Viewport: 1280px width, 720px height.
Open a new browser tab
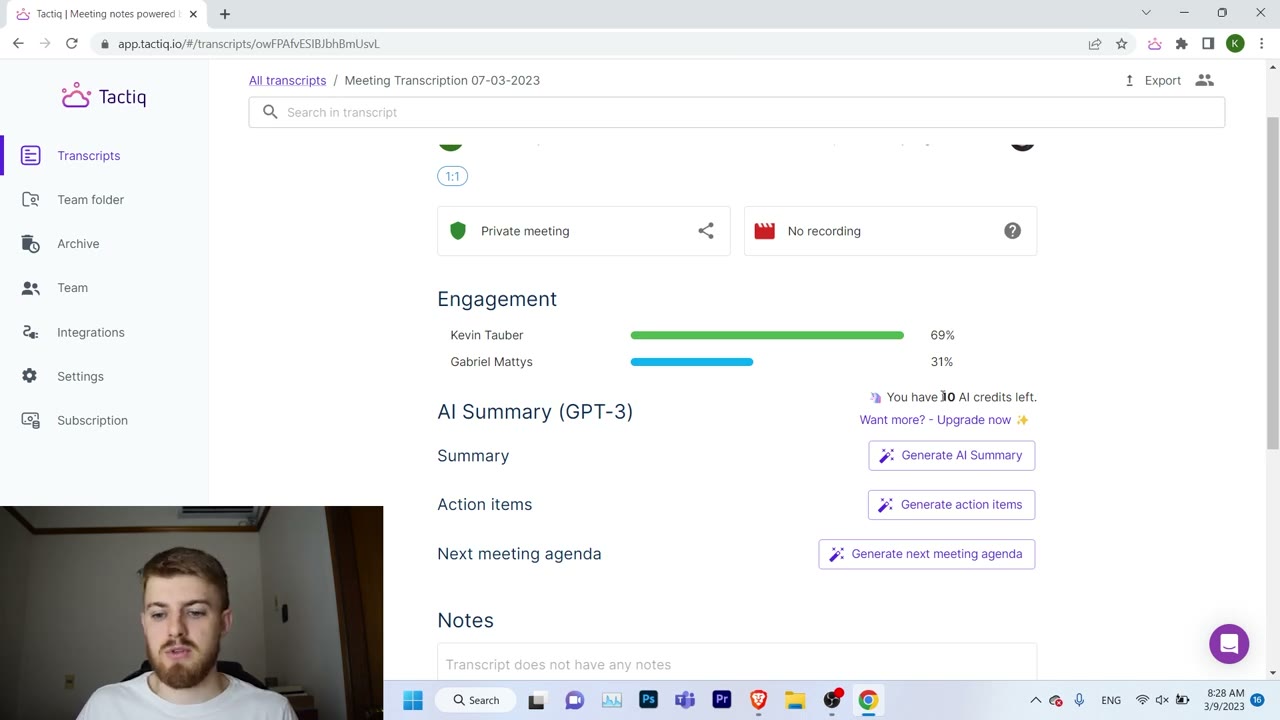pyautogui.click(x=225, y=14)
